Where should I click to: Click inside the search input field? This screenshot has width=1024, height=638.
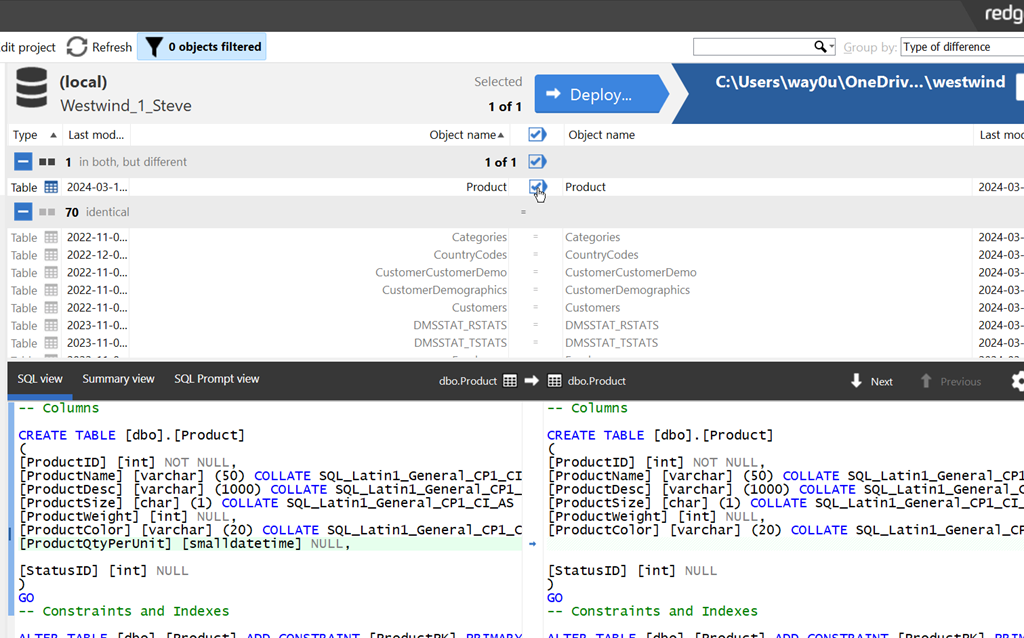tap(752, 47)
